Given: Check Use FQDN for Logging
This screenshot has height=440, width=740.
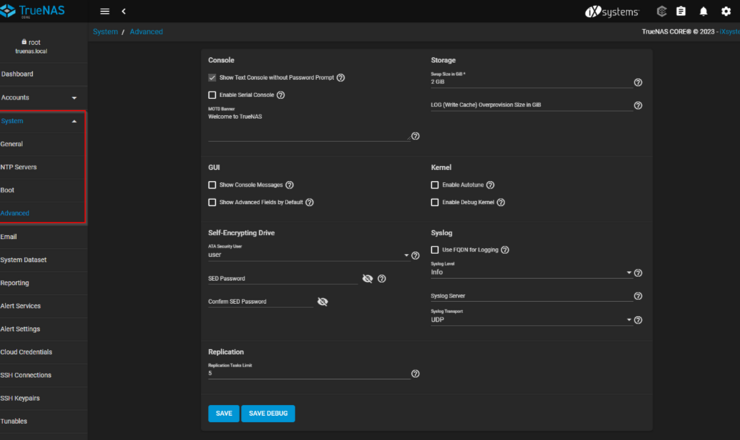Looking at the screenshot, I should click(435, 250).
